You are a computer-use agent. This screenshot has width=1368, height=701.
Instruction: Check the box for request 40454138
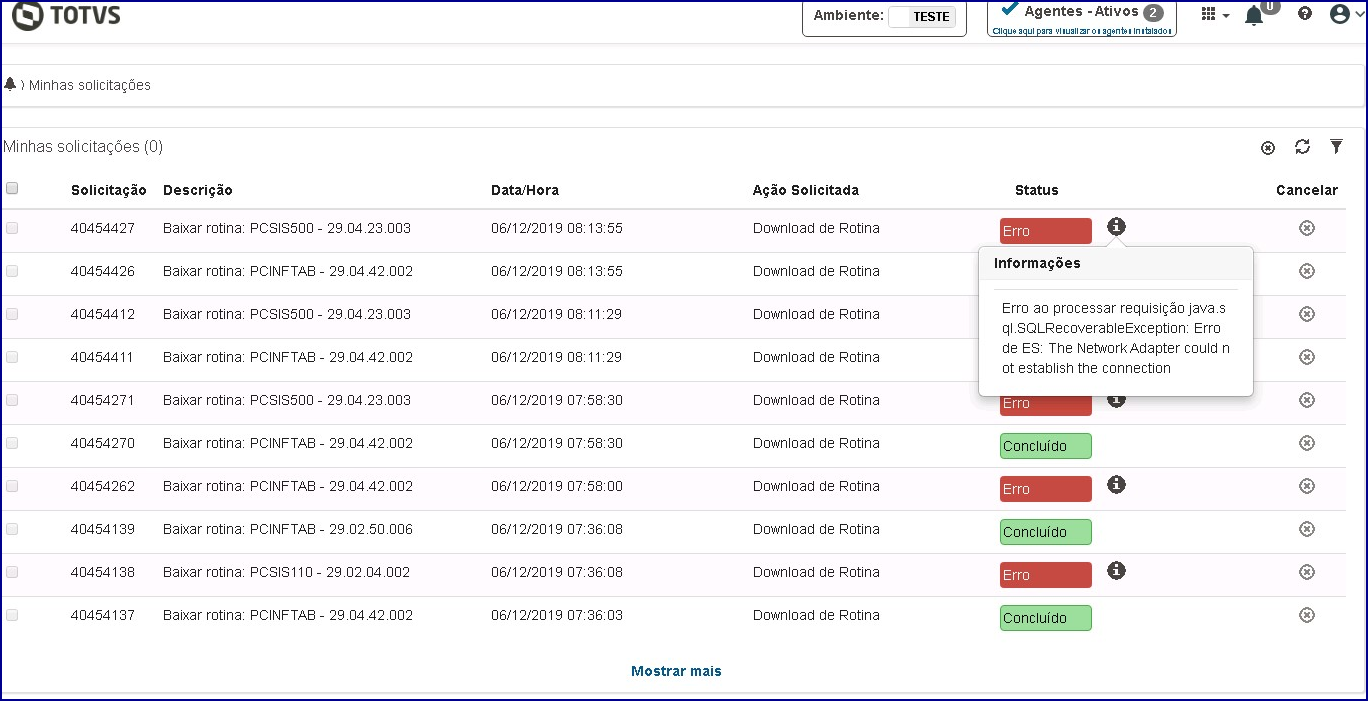coord(12,572)
